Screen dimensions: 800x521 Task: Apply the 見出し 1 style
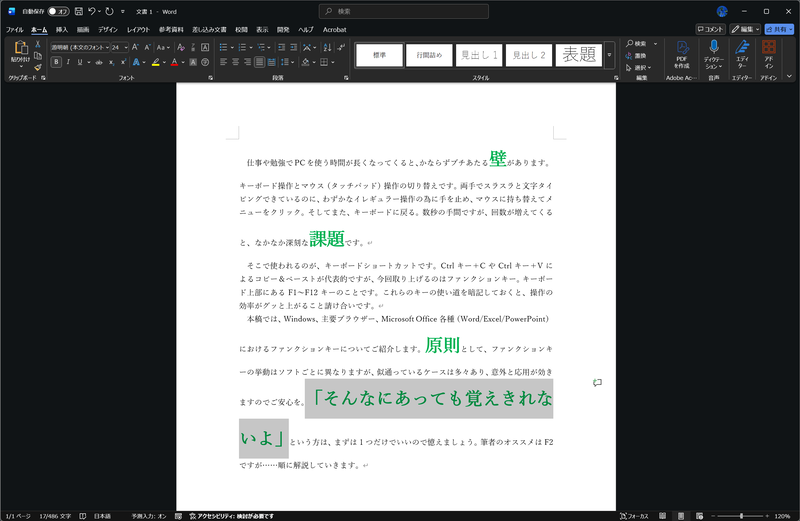(479, 55)
